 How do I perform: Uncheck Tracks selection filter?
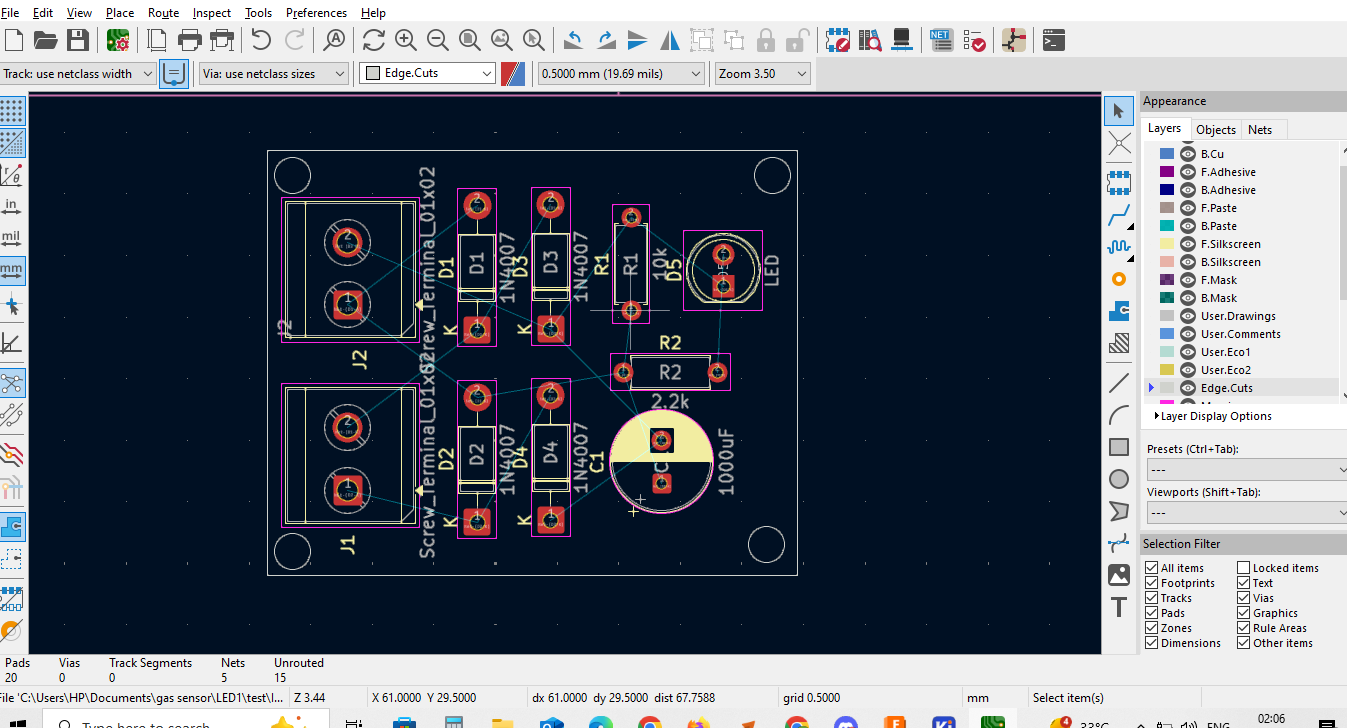[x=1152, y=598]
